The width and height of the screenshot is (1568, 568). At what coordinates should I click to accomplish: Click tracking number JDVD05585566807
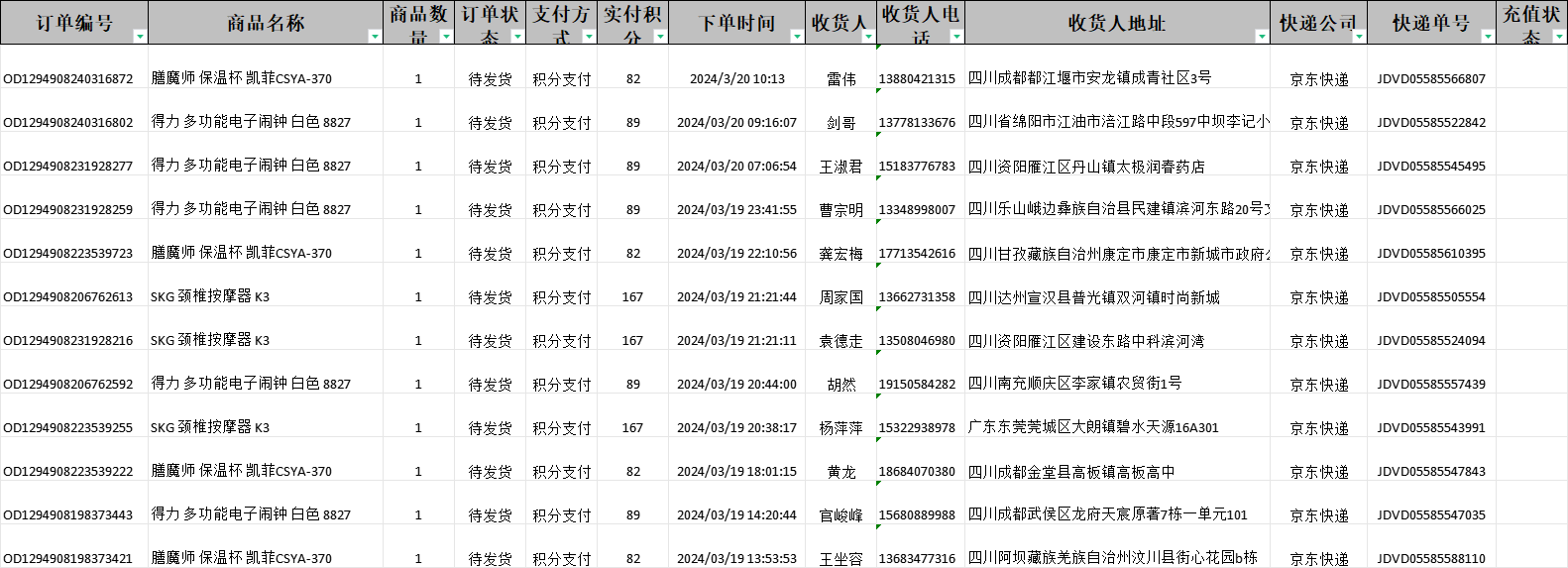(1431, 79)
